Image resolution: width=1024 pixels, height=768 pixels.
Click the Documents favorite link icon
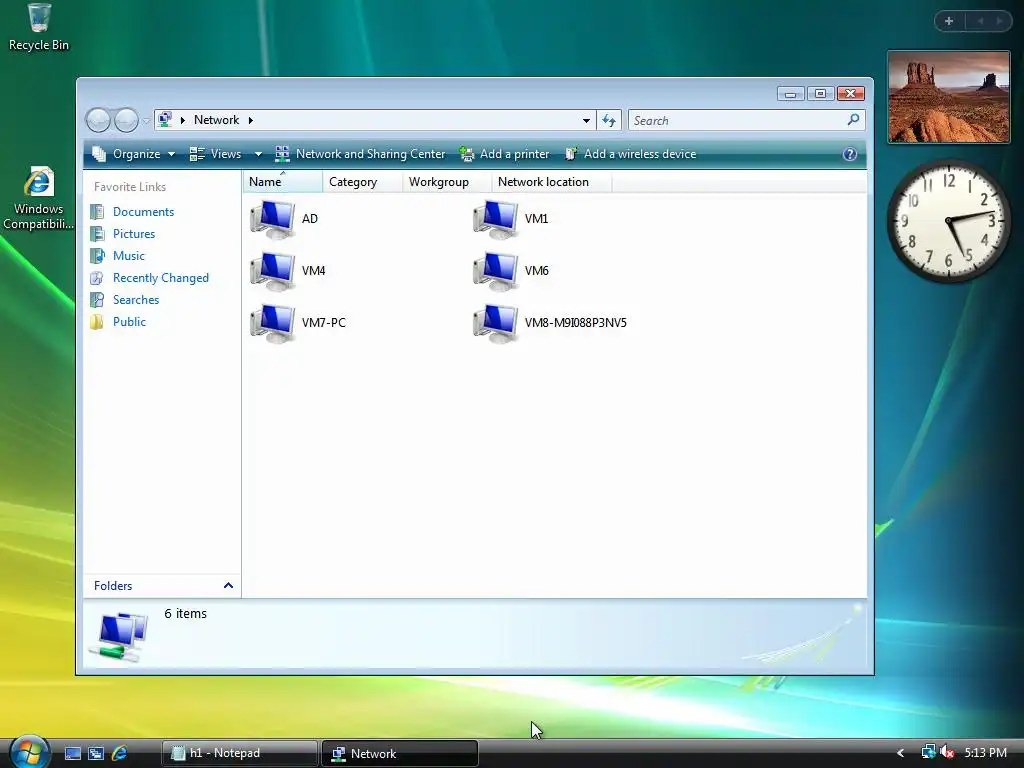pos(97,212)
